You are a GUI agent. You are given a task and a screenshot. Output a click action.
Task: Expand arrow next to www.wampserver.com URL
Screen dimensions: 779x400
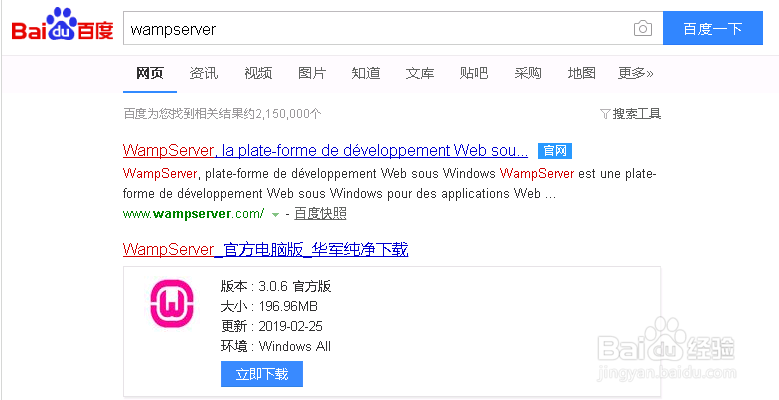pos(276,215)
